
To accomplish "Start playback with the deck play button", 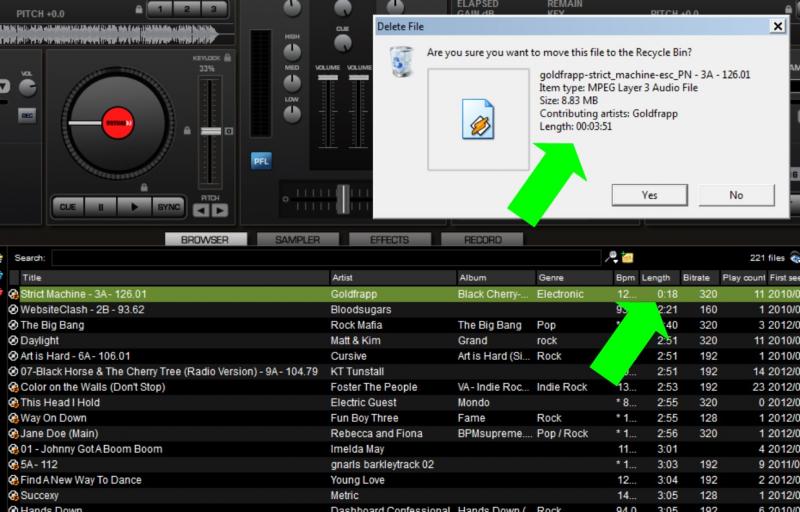I will coord(134,207).
